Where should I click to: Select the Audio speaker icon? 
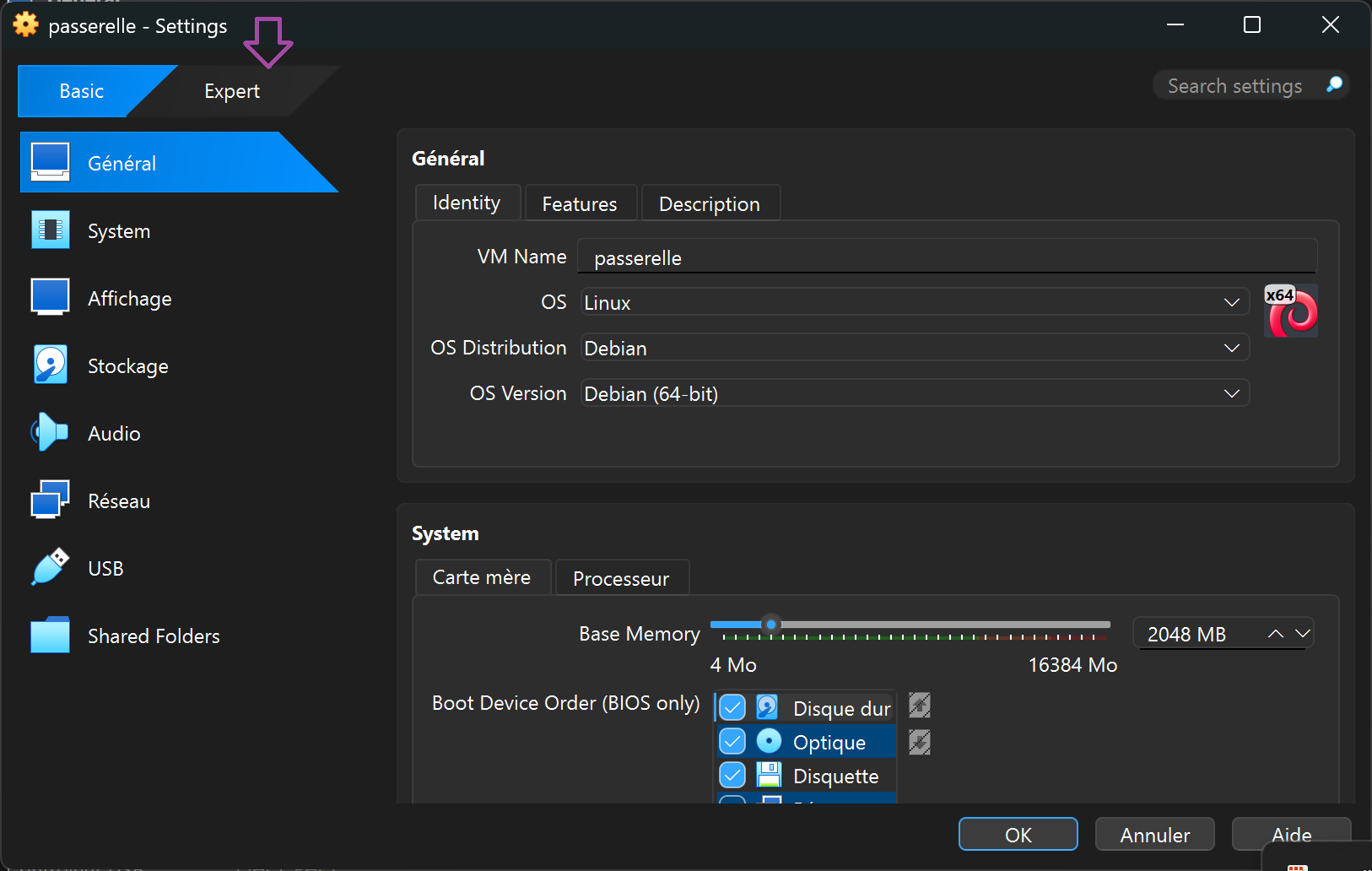[50, 433]
